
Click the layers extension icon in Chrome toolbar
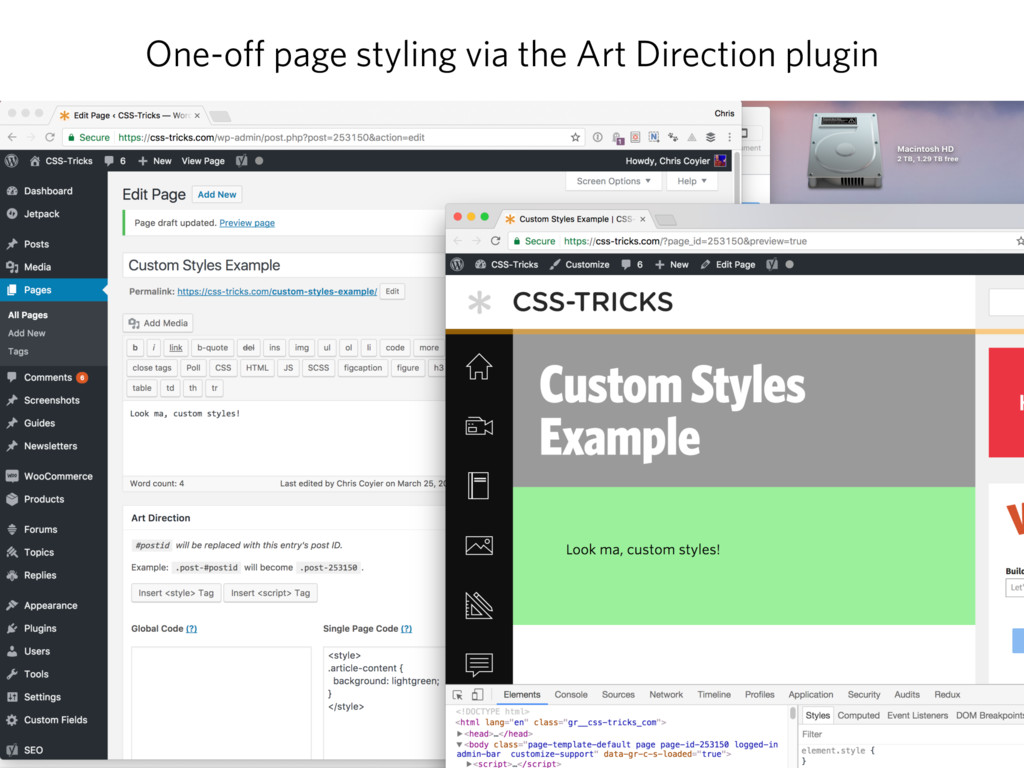pos(711,137)
